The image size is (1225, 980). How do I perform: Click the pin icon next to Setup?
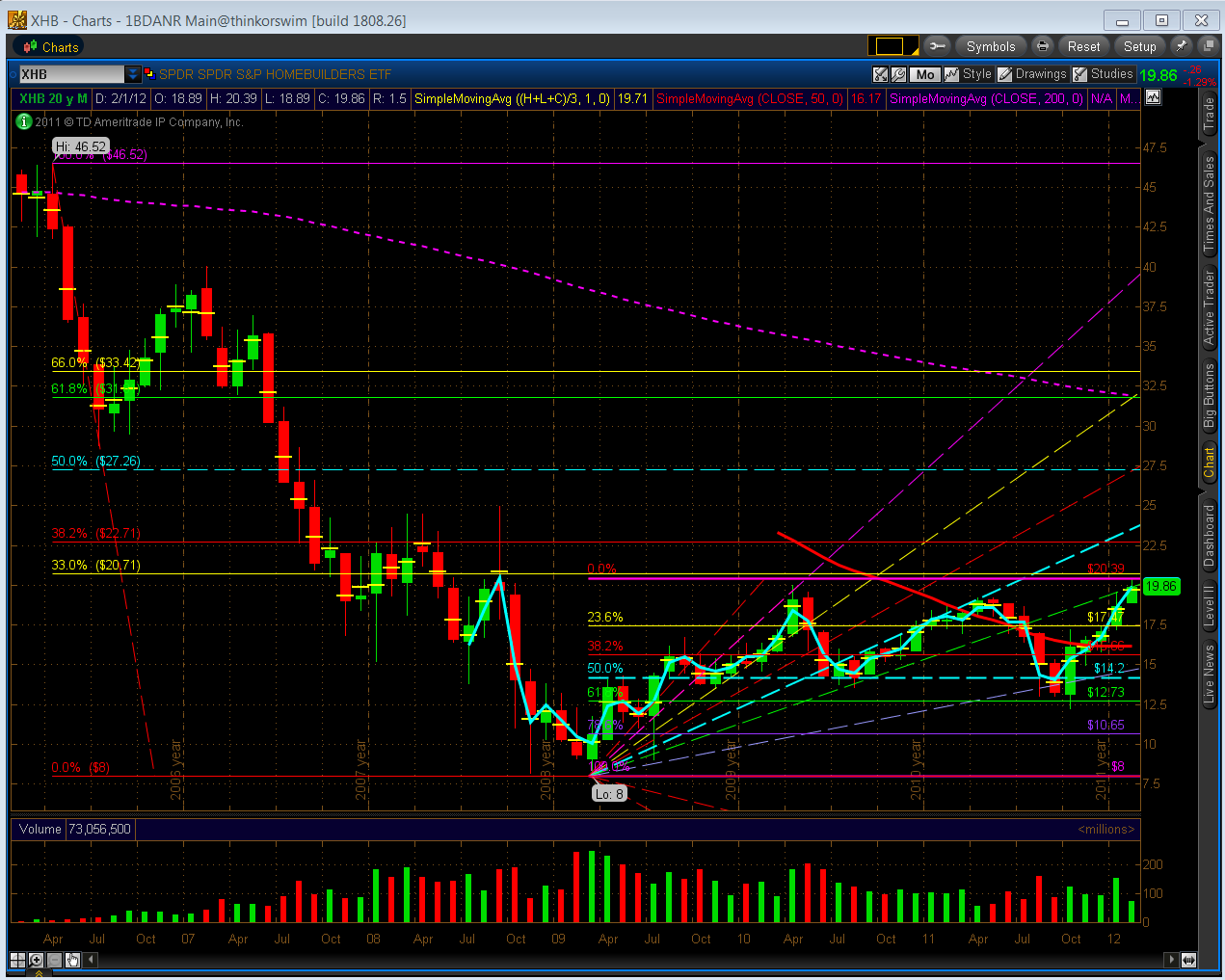coord(1181,46)
